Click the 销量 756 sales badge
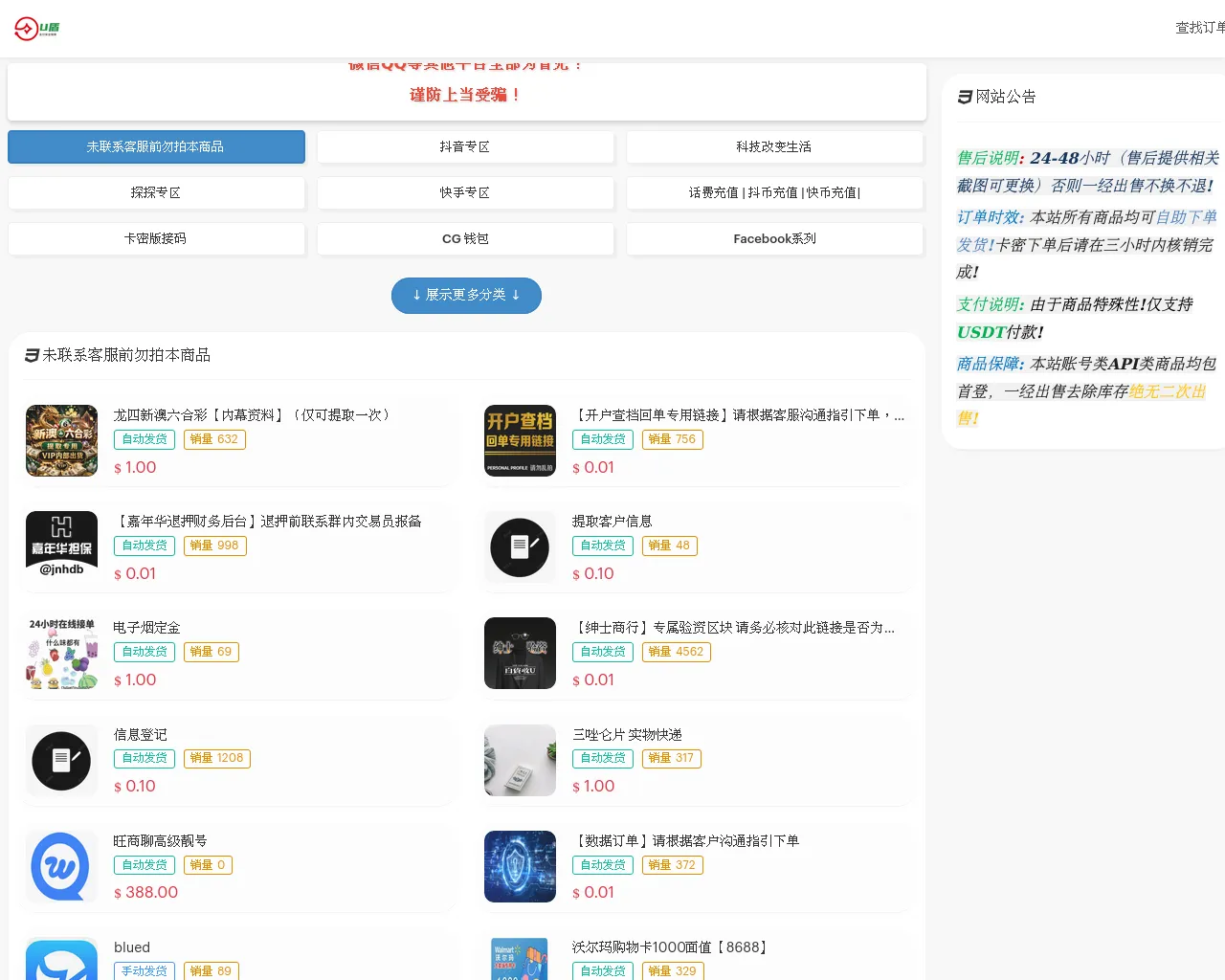 (673, 439)
